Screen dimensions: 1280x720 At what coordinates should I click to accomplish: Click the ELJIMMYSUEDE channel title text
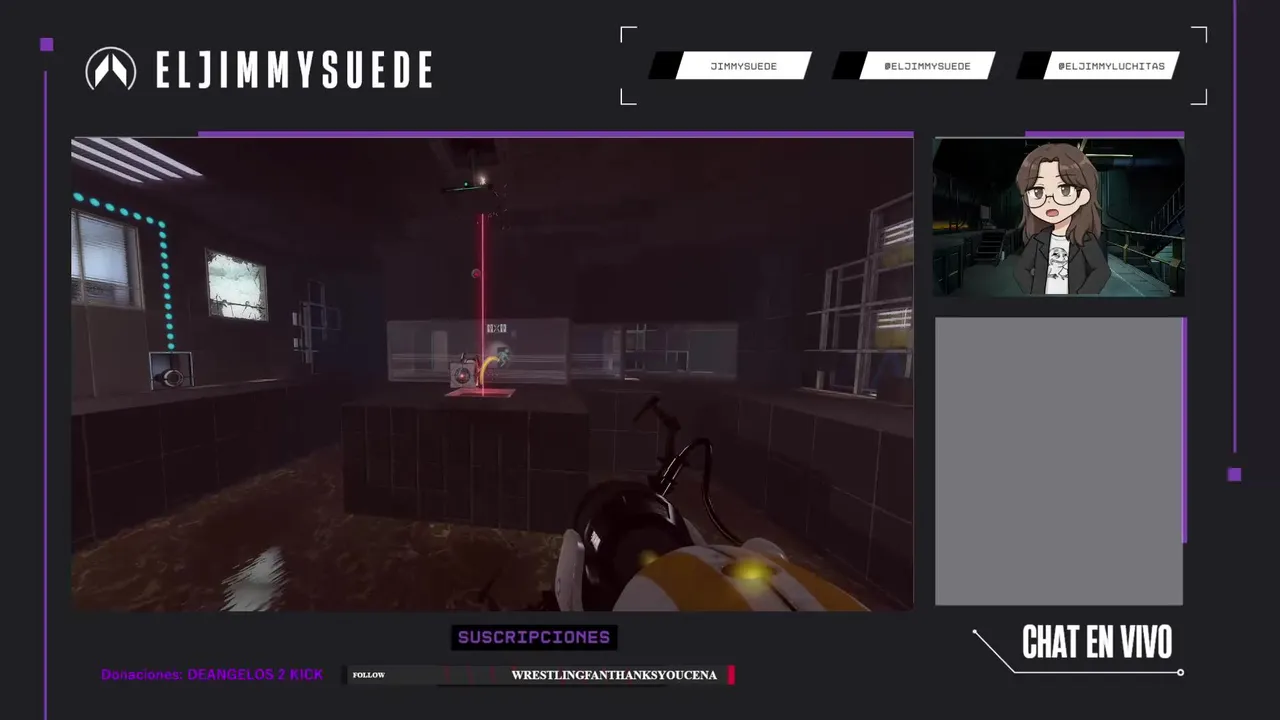294,70
